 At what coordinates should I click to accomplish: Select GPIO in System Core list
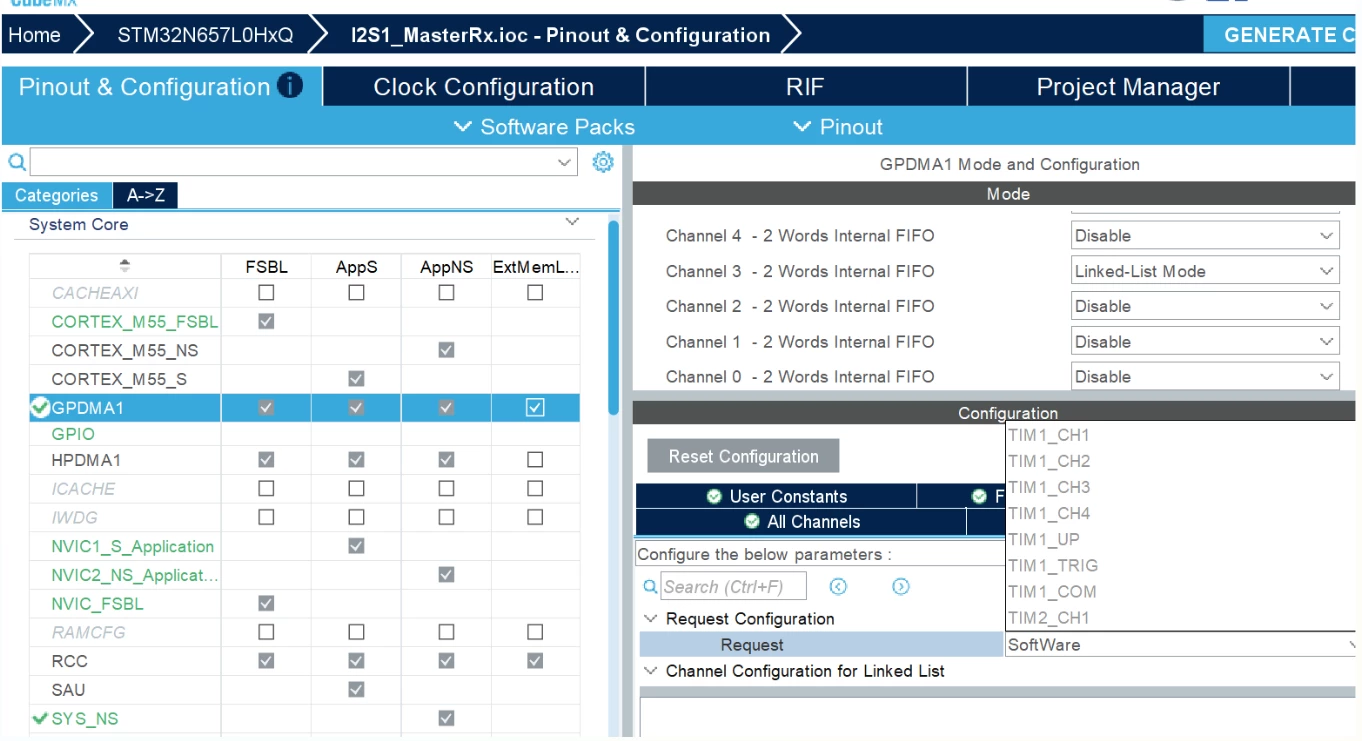pos(73,434)
